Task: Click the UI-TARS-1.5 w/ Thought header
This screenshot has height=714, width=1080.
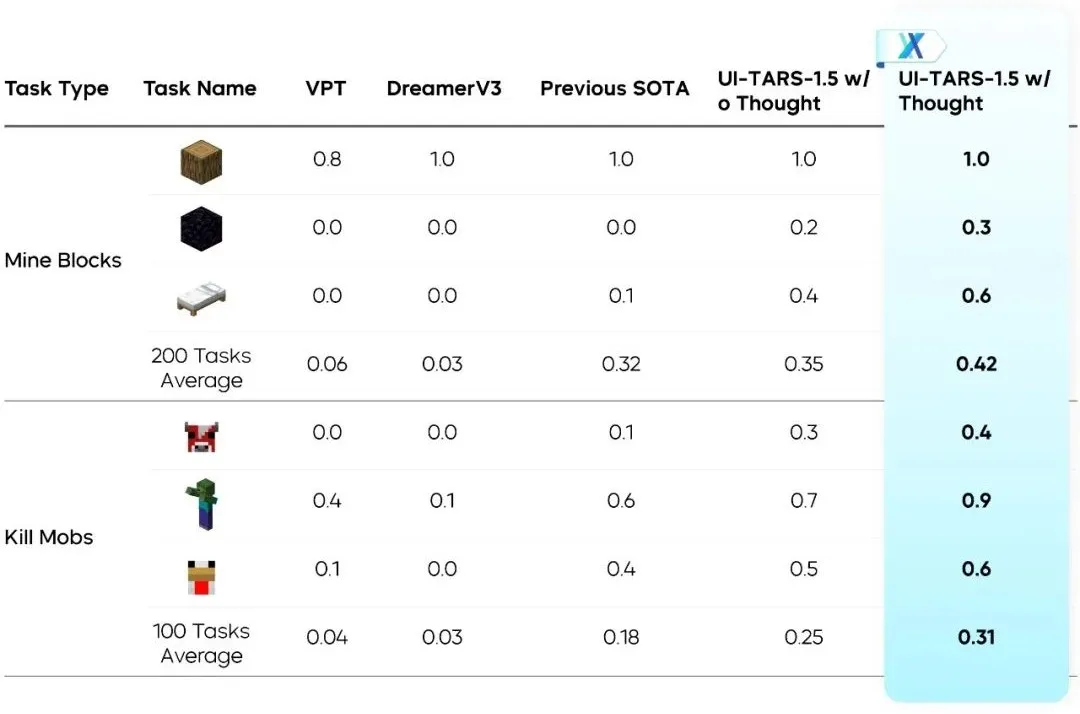Action: pos(974,91)
